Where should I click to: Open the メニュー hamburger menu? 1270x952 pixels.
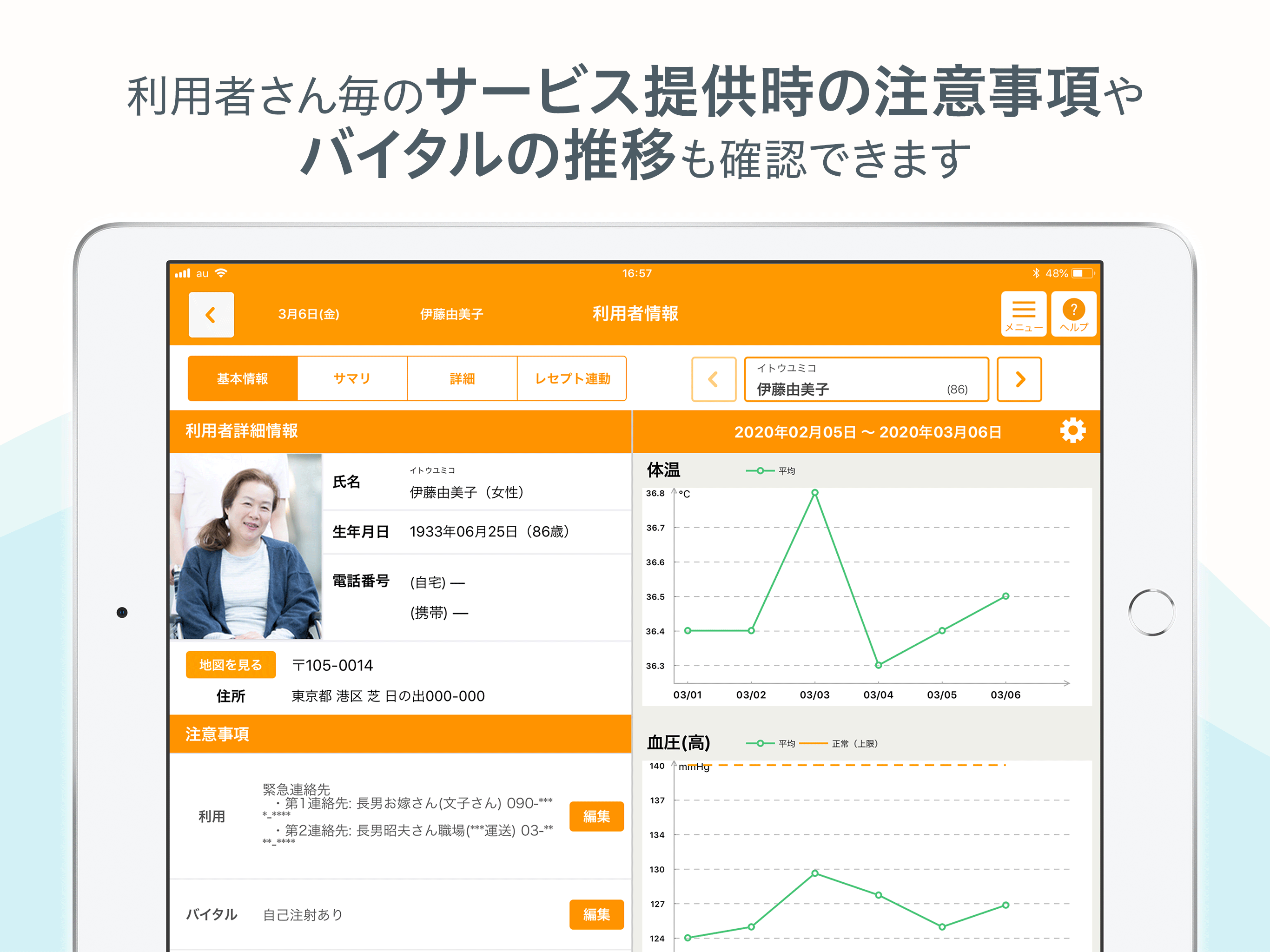tap(1024, 314)
